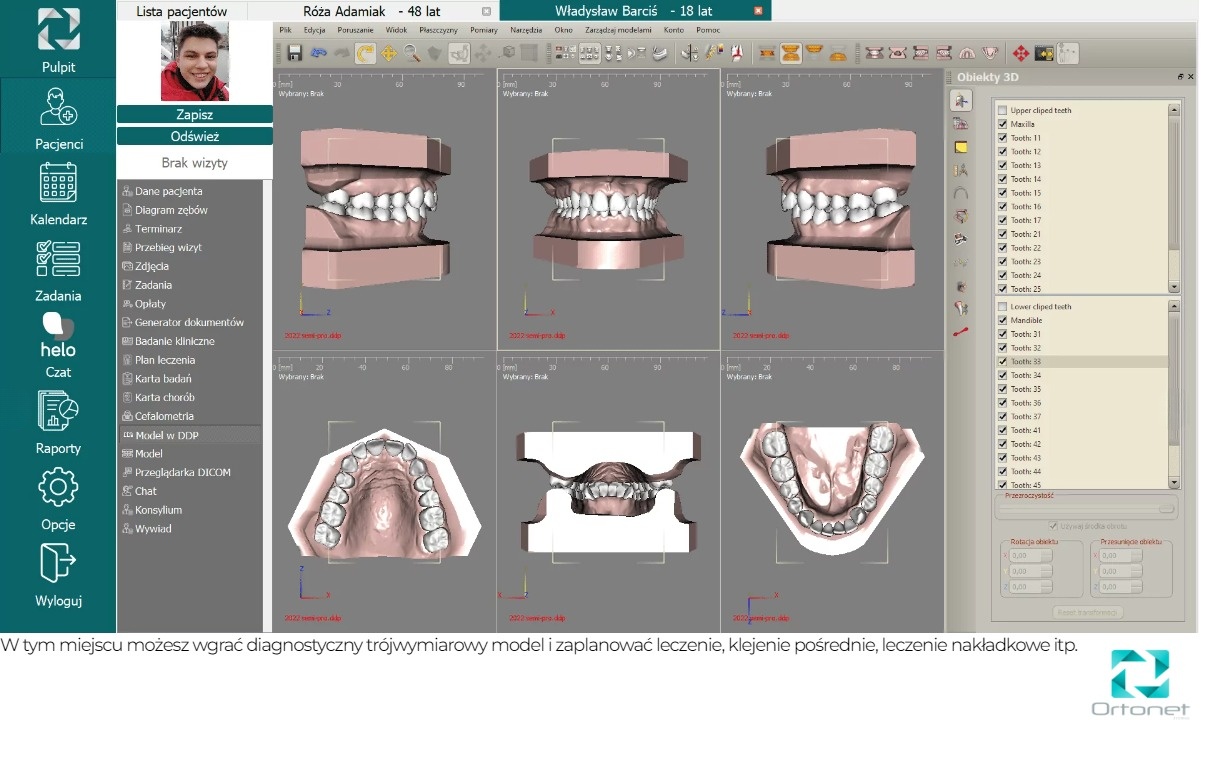This screenshot has width=1208, height=775.
Task: Select the magnifier zoom tool
Action: point(412,53)
